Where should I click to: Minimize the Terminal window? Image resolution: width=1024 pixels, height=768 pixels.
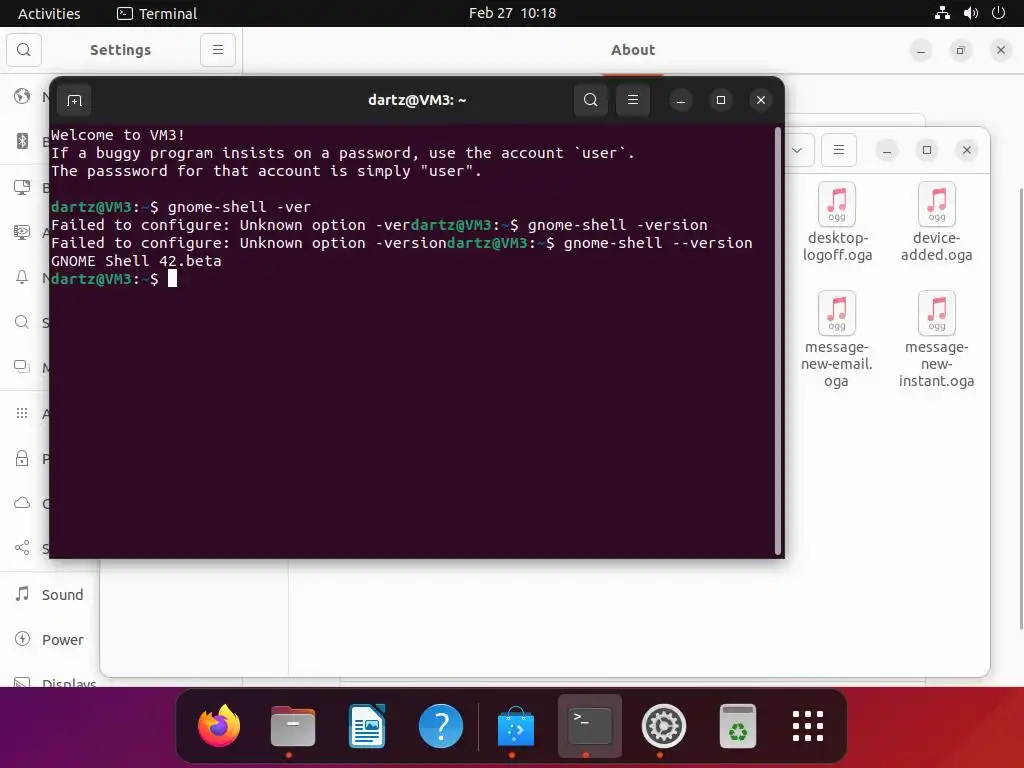(x=680, y=101)
